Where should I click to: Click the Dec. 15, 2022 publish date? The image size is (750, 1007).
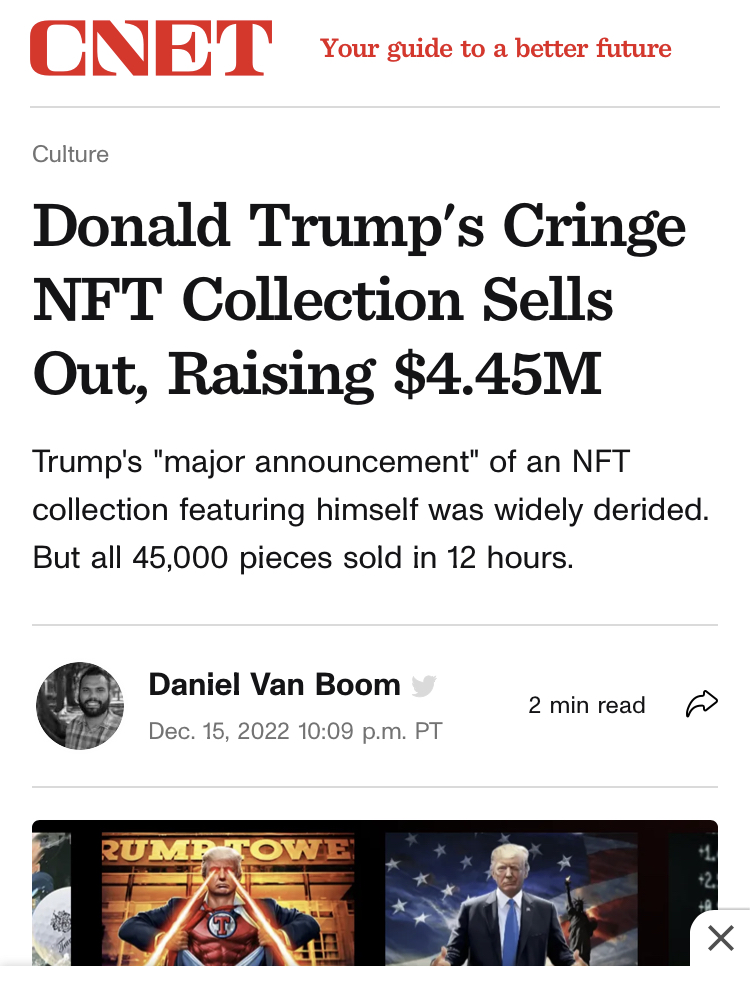[295, 731]
